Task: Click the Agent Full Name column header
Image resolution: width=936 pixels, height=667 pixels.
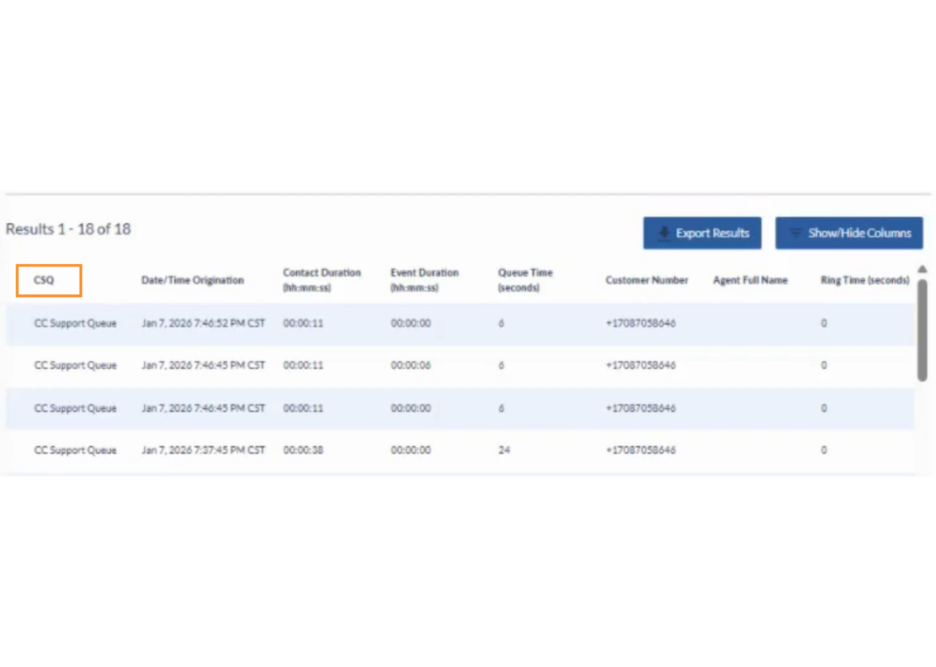Action: point(750,281)
